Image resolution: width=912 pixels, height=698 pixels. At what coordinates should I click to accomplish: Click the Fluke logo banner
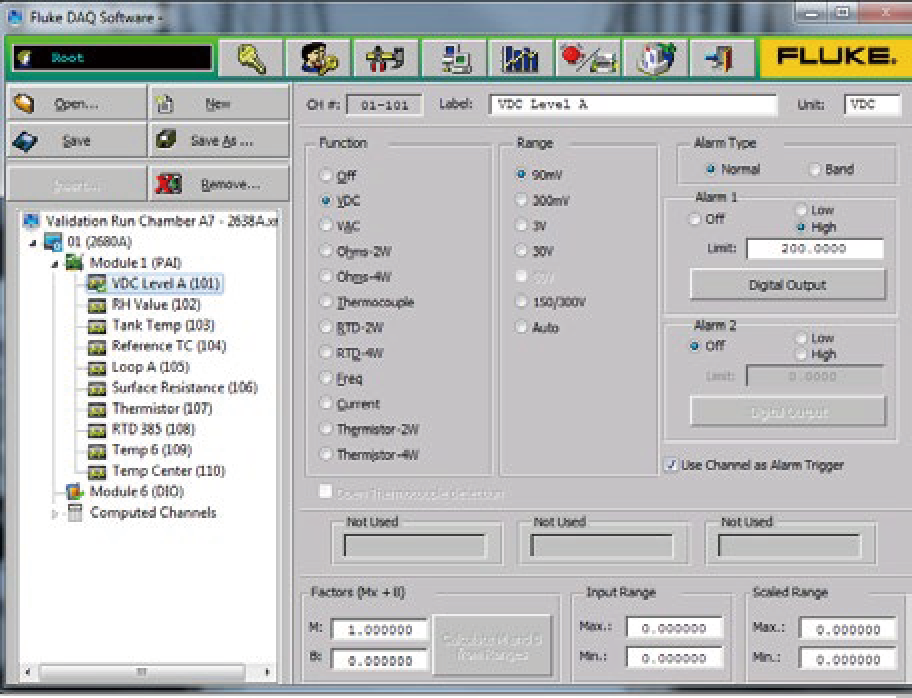(x=835, y=57)
